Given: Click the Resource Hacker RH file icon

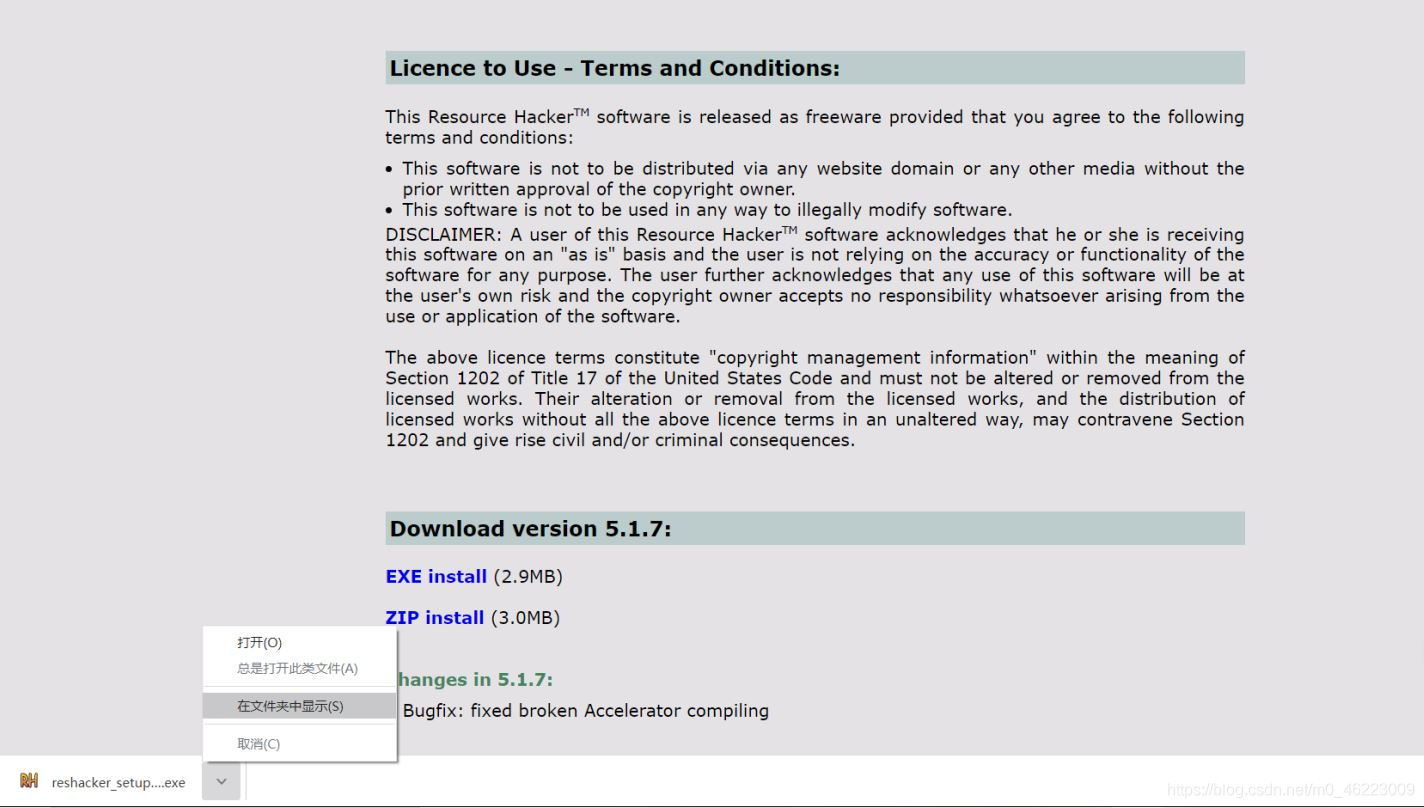Looking at the screenshot, I should [x=29, y=781].
